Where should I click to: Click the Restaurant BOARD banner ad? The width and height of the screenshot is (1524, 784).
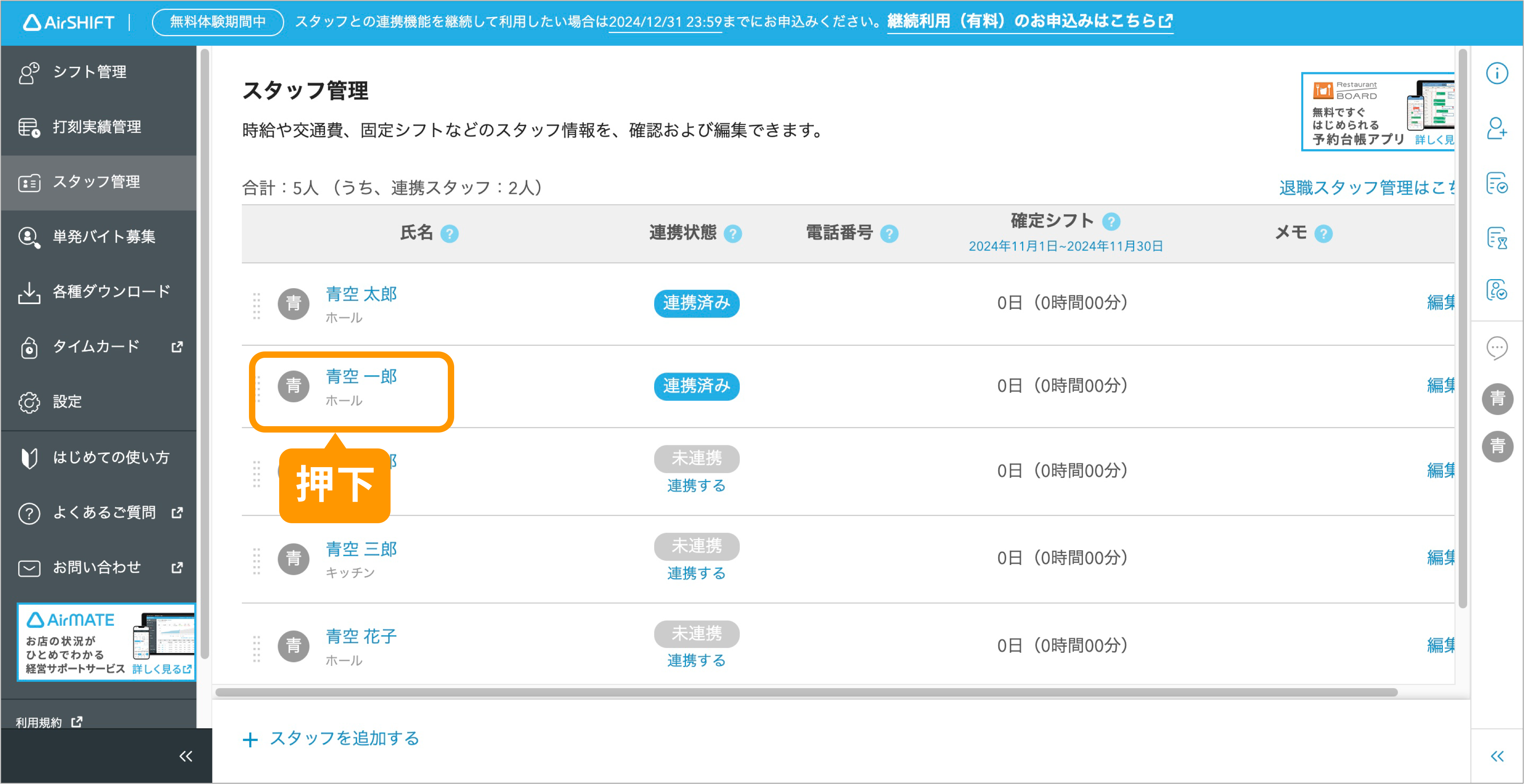point(1377,112)
